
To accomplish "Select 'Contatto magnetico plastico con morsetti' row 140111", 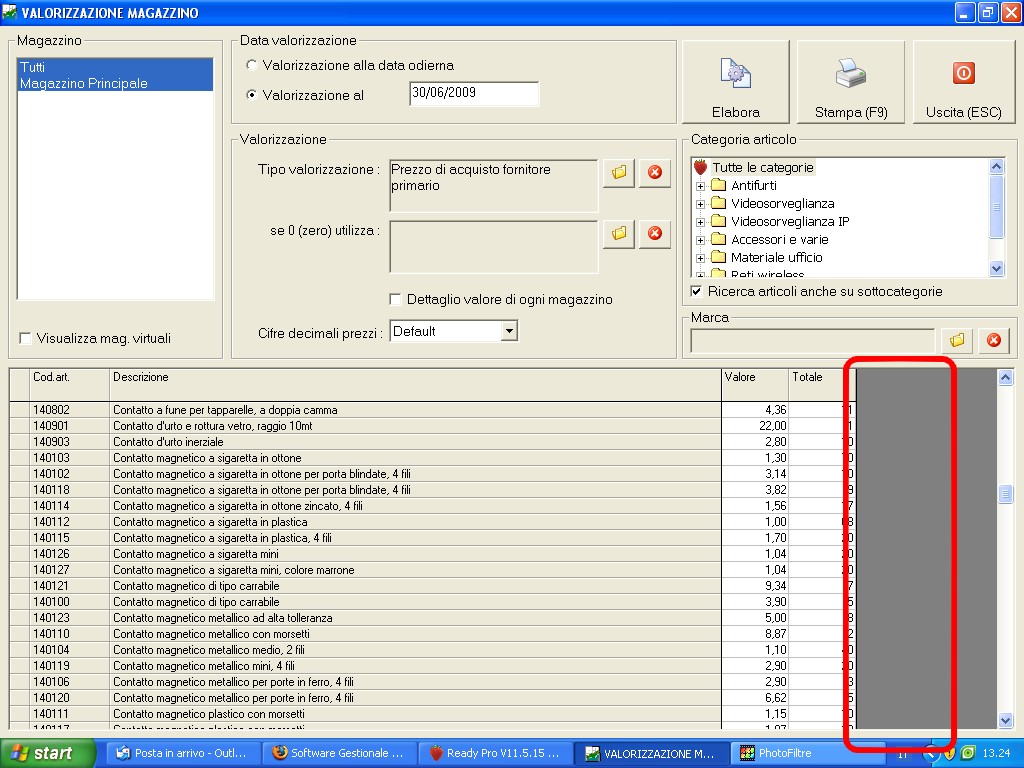I will [431, 714].
